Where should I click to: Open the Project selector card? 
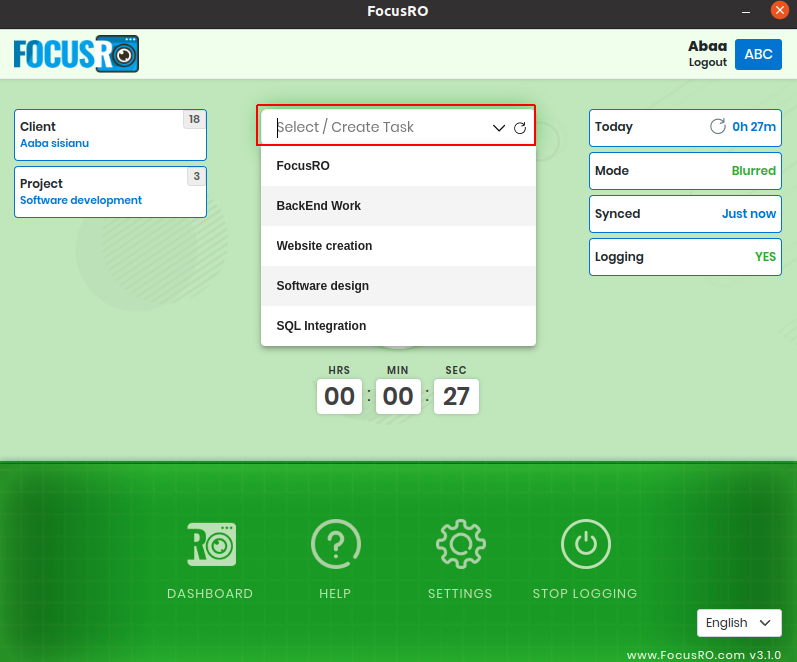click(x=110, y=192)
